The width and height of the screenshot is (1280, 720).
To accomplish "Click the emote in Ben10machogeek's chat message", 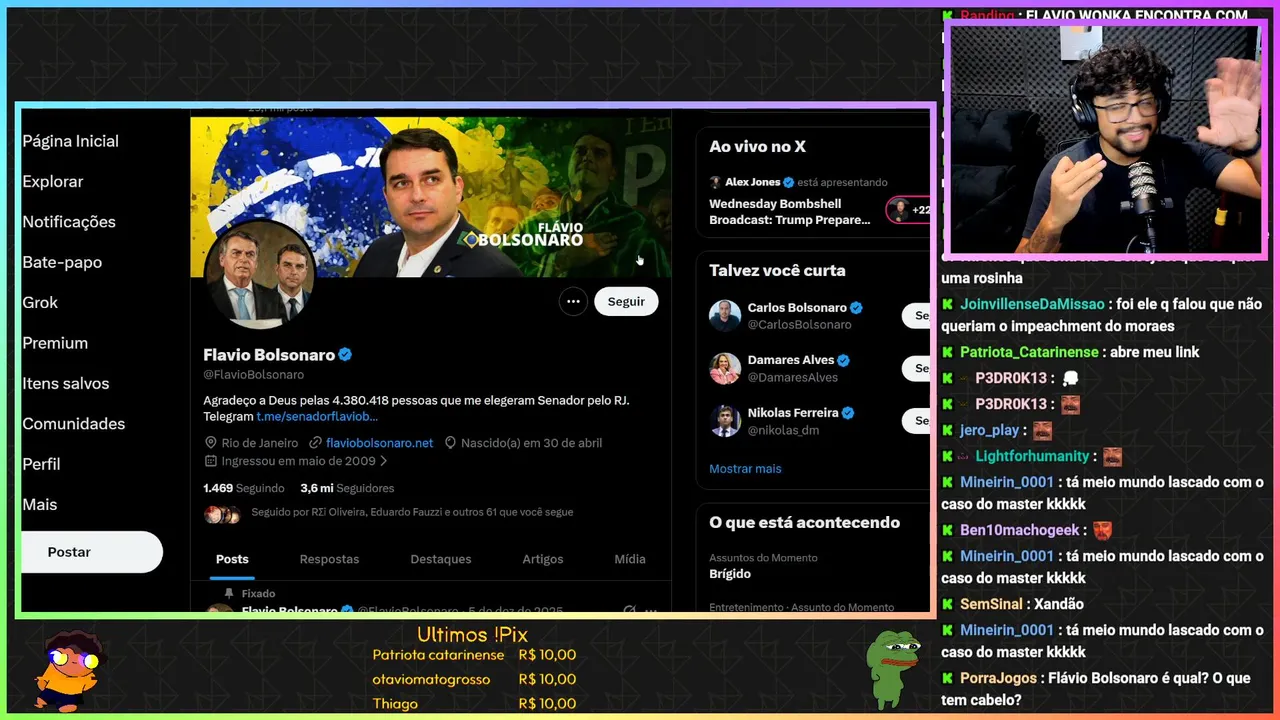I will coord(1102,531).
